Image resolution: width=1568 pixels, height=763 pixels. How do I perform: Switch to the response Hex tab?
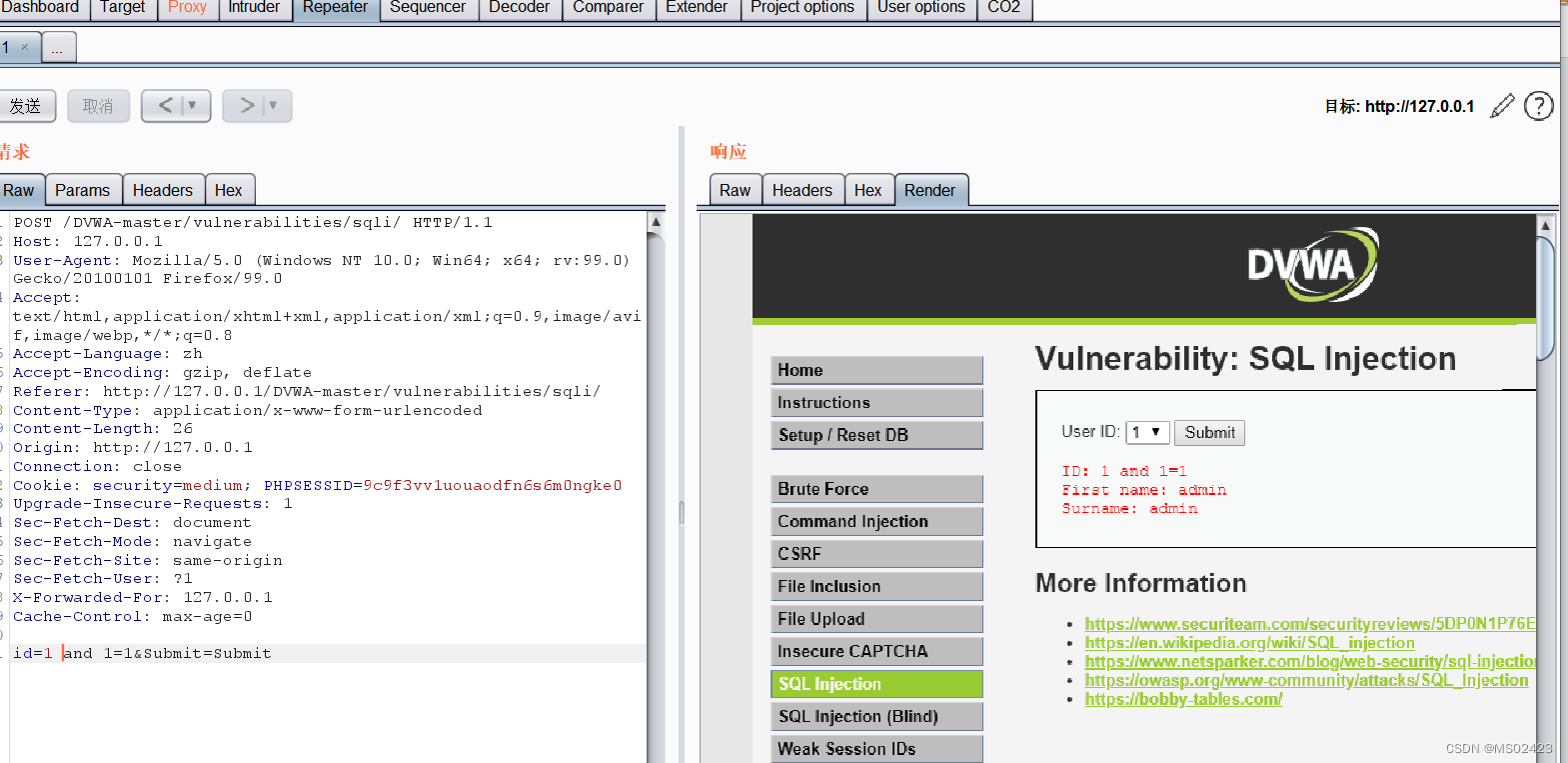click(x=868, y=190)
